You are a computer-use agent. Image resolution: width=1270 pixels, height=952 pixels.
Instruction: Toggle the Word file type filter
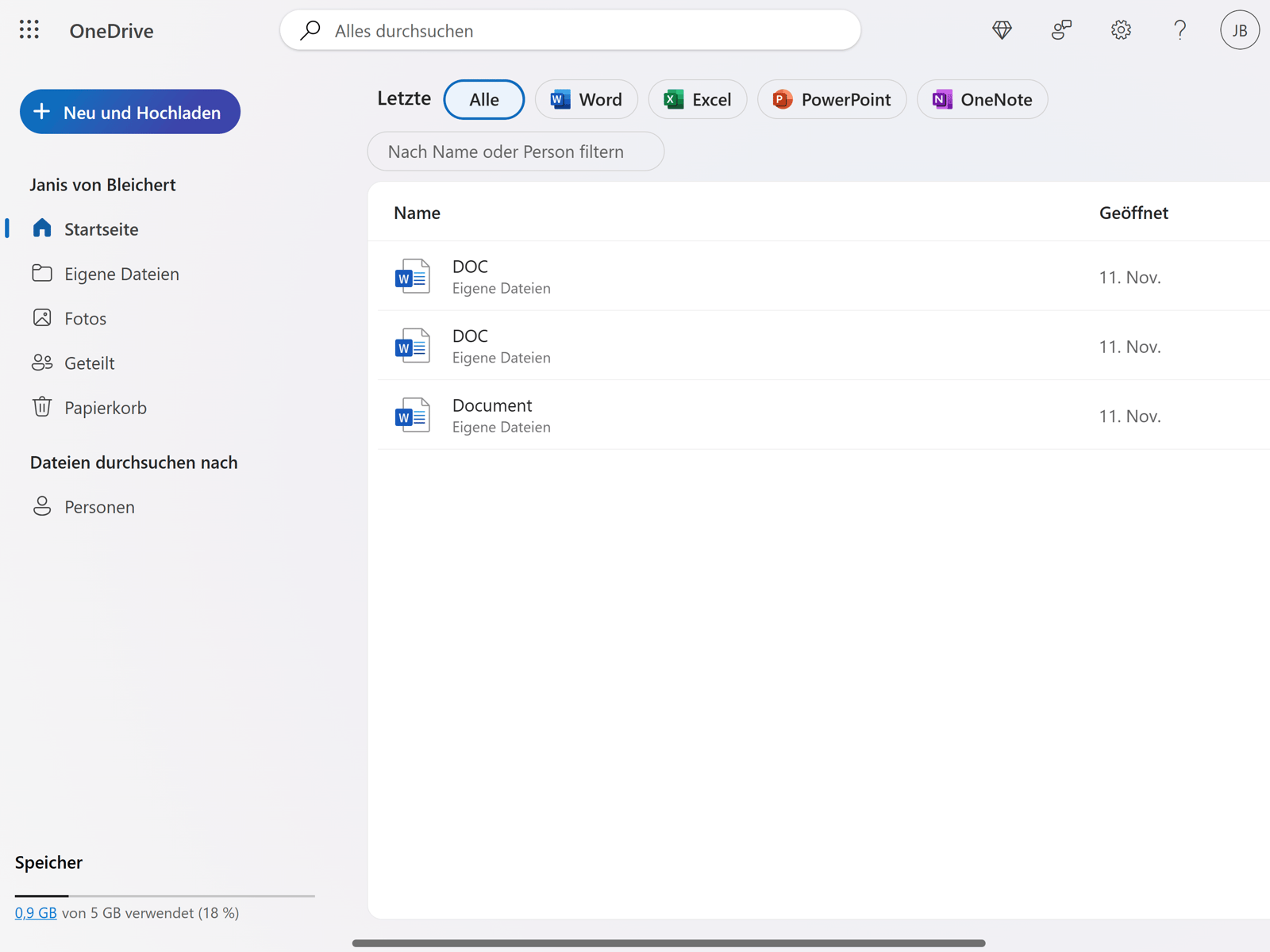(587, 99)
